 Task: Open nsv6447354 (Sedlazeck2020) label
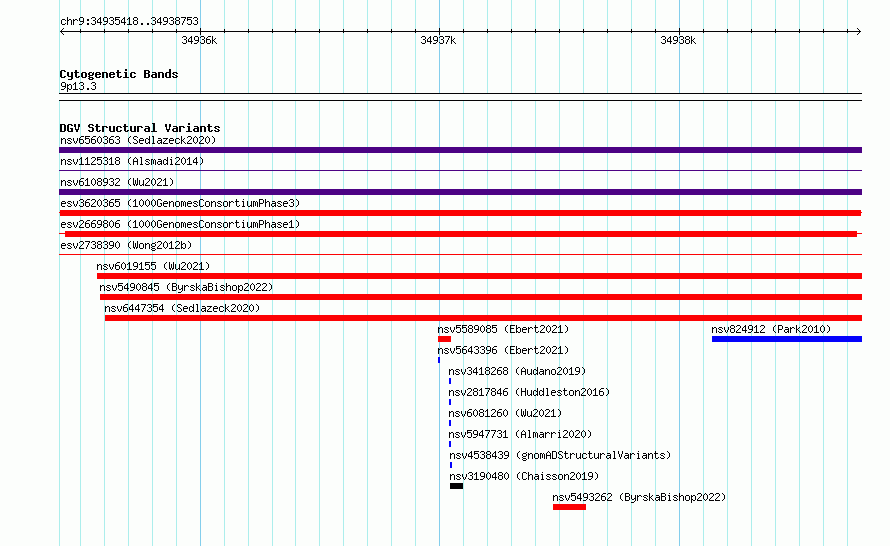pyautogui.click(x=182, y=308)
